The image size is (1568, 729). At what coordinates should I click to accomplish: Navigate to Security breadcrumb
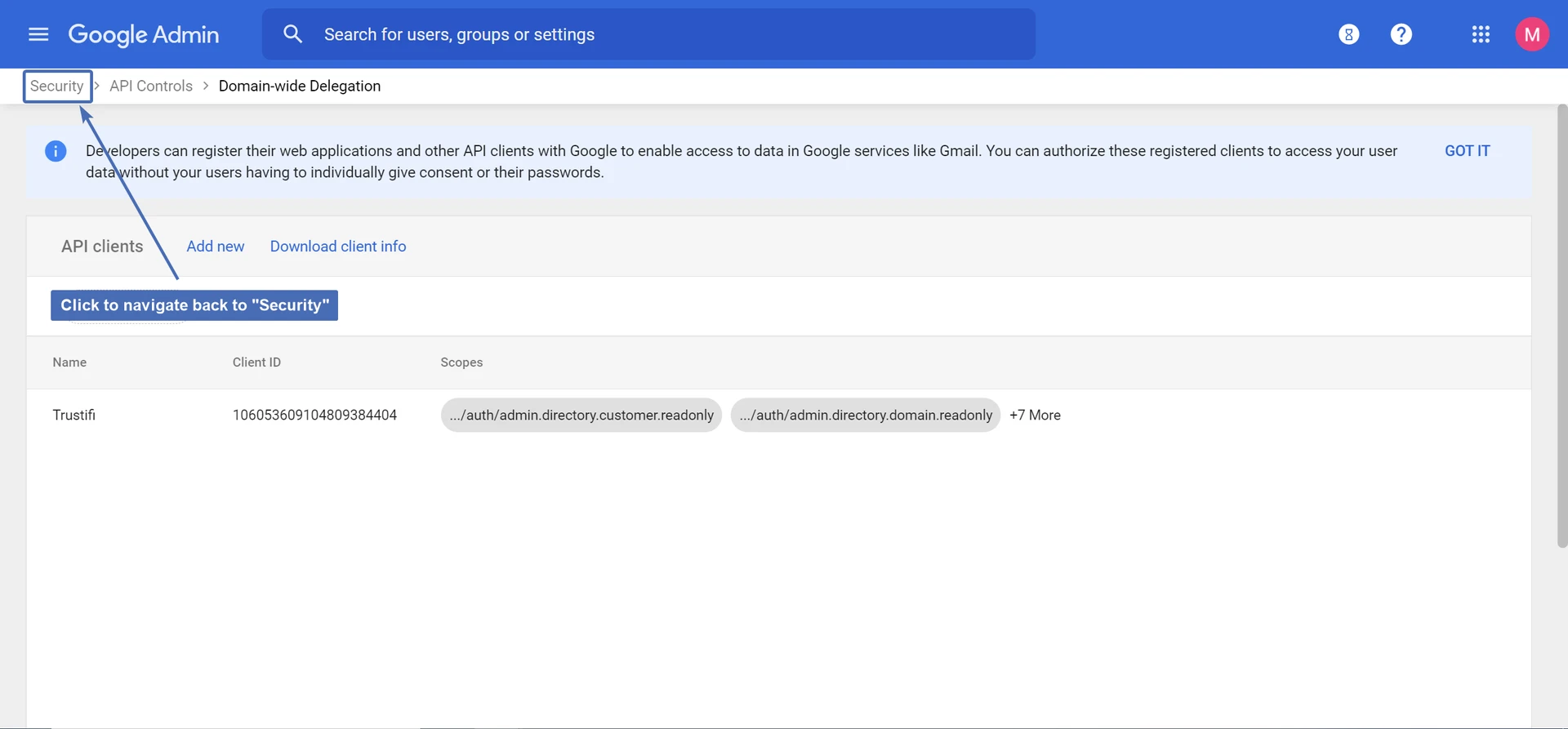point(56,87)
